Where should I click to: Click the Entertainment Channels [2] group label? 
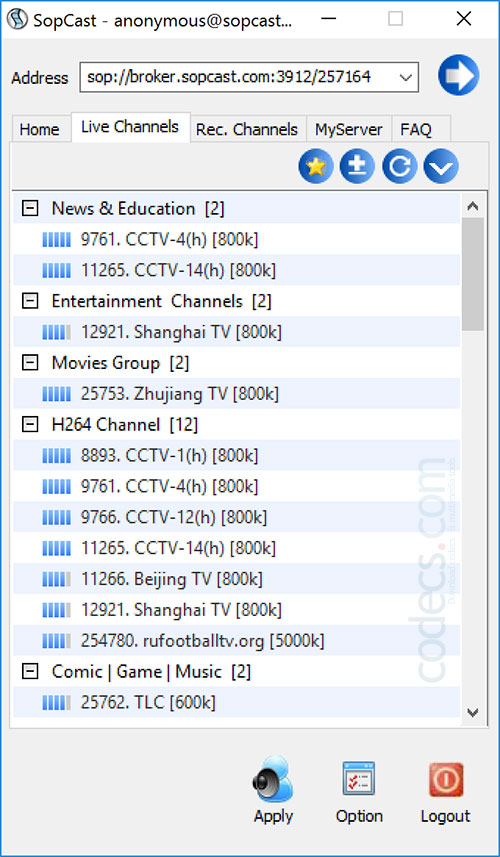pos(161,301)
